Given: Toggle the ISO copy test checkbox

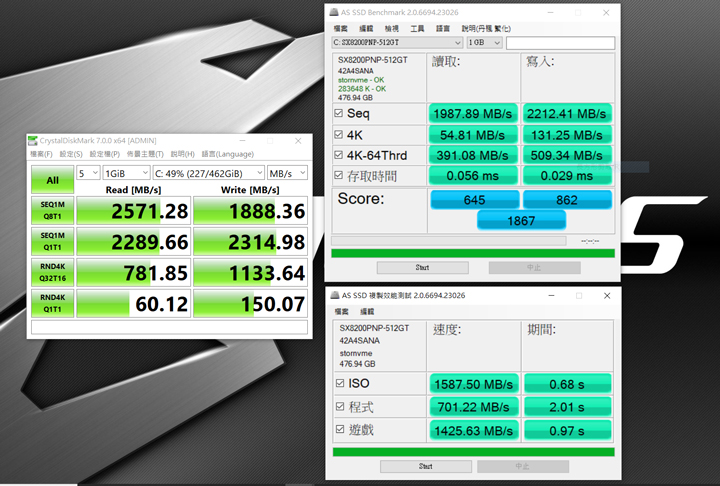Looking at the screenshot, I should point(340,383).
